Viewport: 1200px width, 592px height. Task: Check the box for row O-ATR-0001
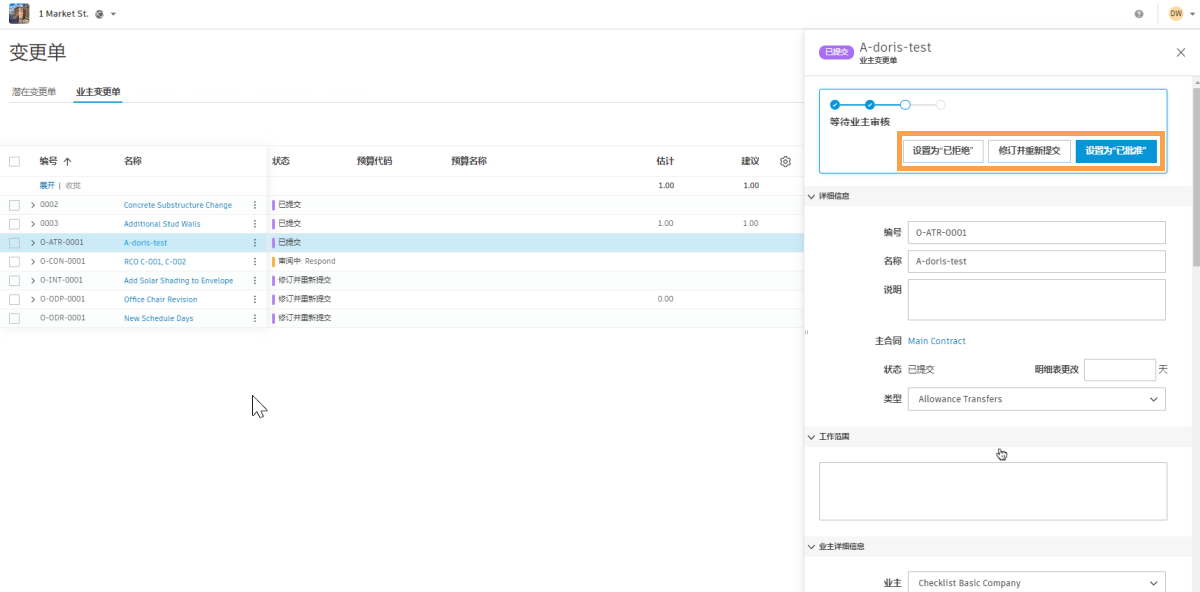[14, 243]
